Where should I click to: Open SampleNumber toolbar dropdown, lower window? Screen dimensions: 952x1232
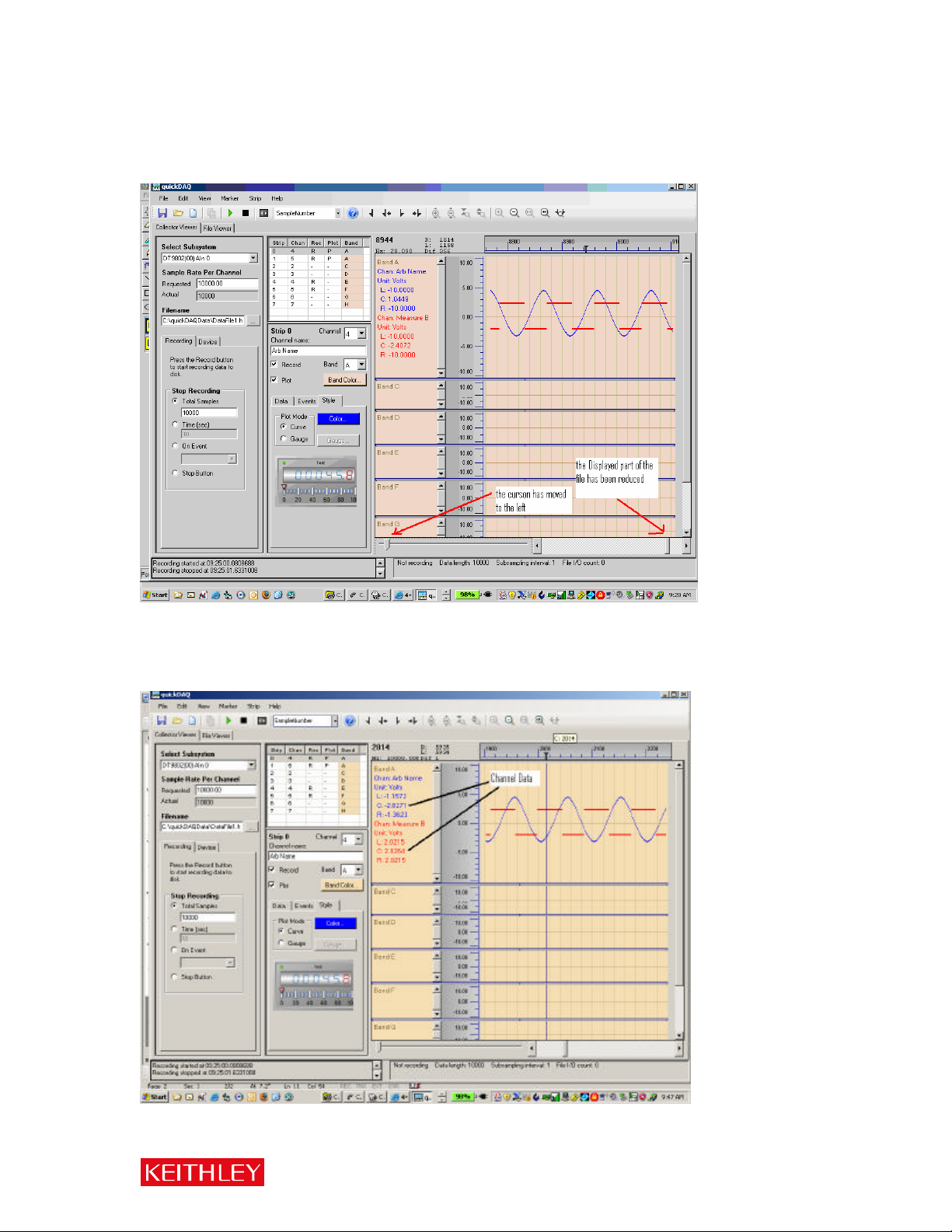335,721
